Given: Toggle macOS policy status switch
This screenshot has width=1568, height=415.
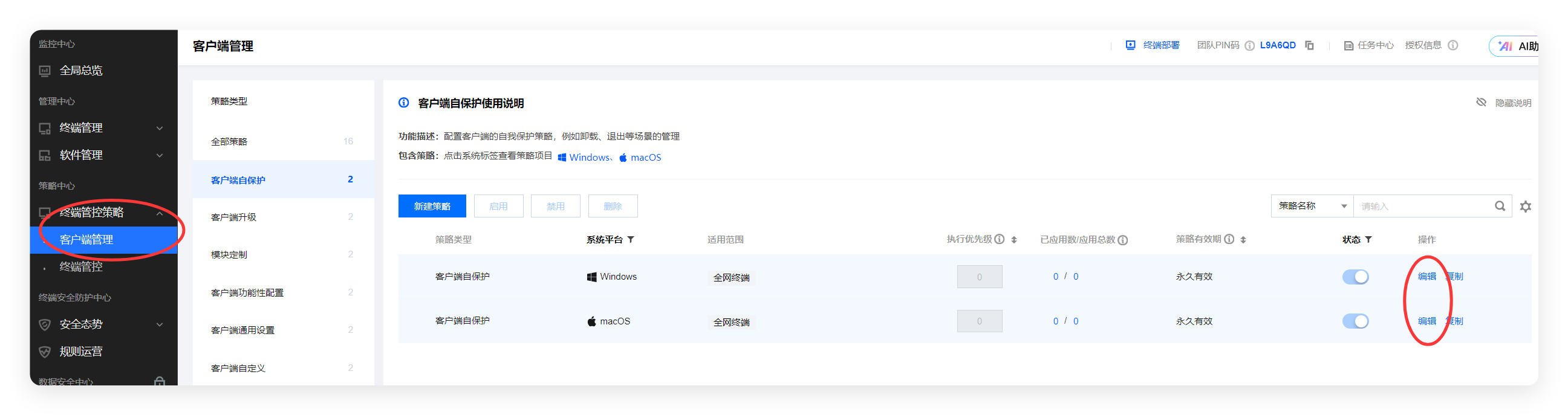Looking at the screenshot, I should (x=1355, y=321).
